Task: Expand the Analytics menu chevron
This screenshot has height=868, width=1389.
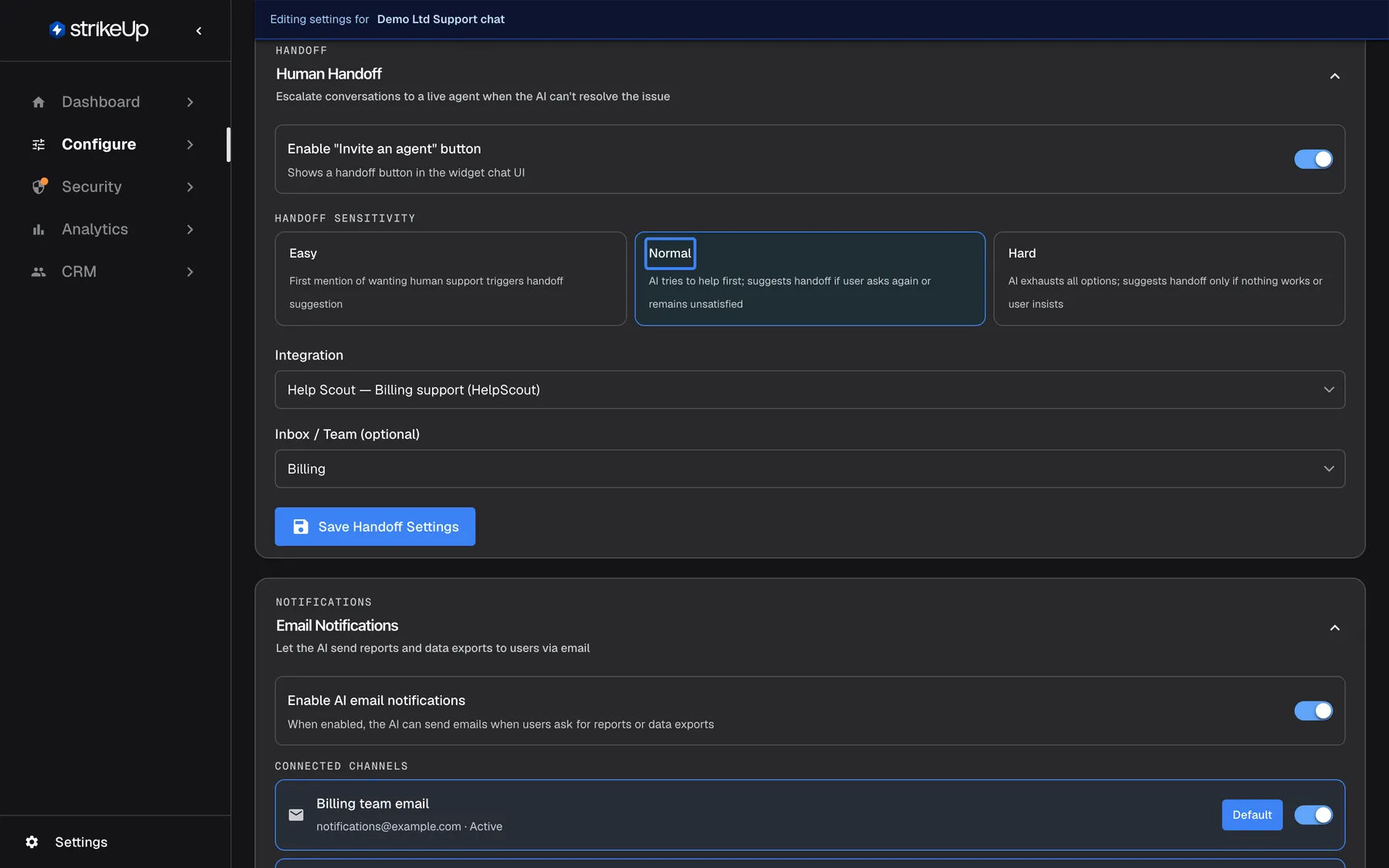Action: (190, 229)
